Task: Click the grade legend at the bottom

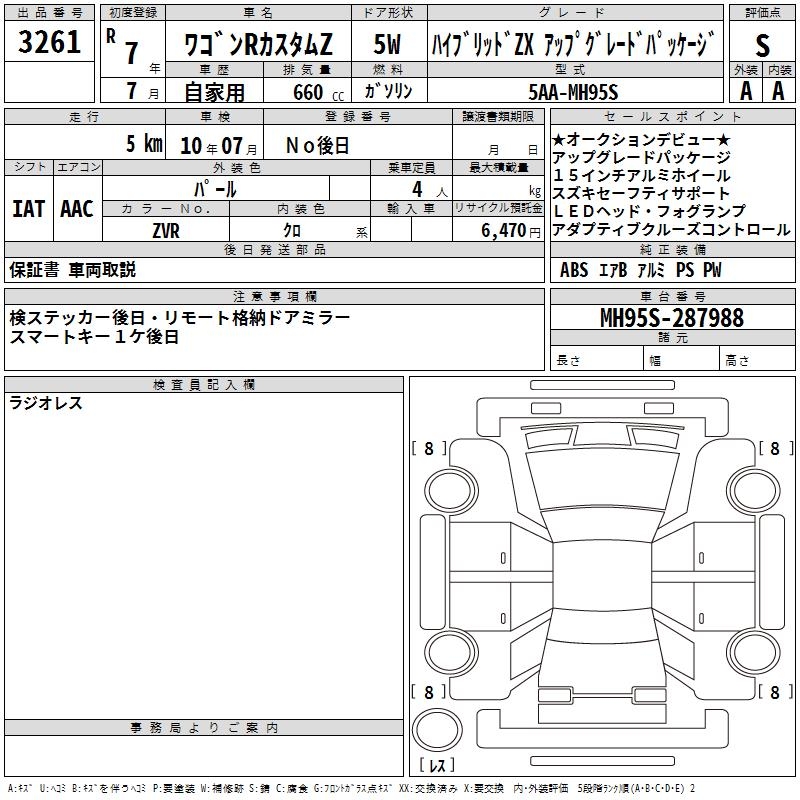Action: coord(351,788)
